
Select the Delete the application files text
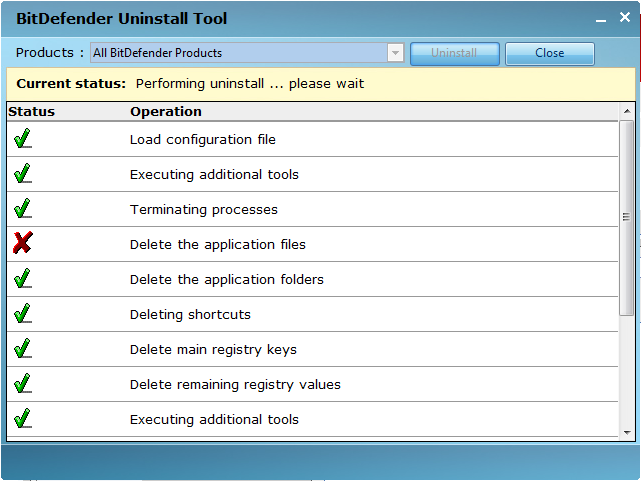tap(218, 244)
